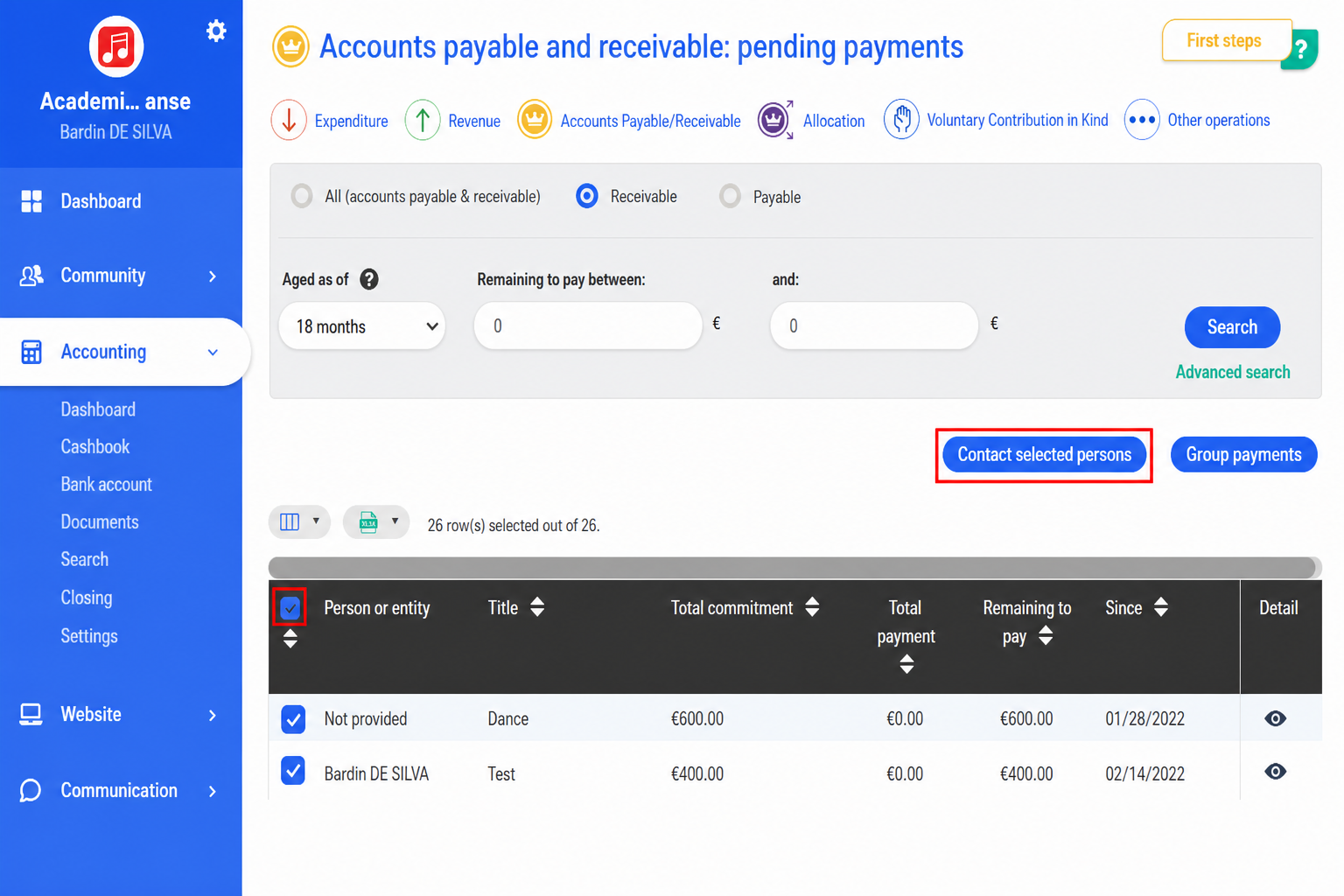Click the Revenue link text
This screenshot has height=896, width=1344.
pyautogui.click(x=474, y=121)
